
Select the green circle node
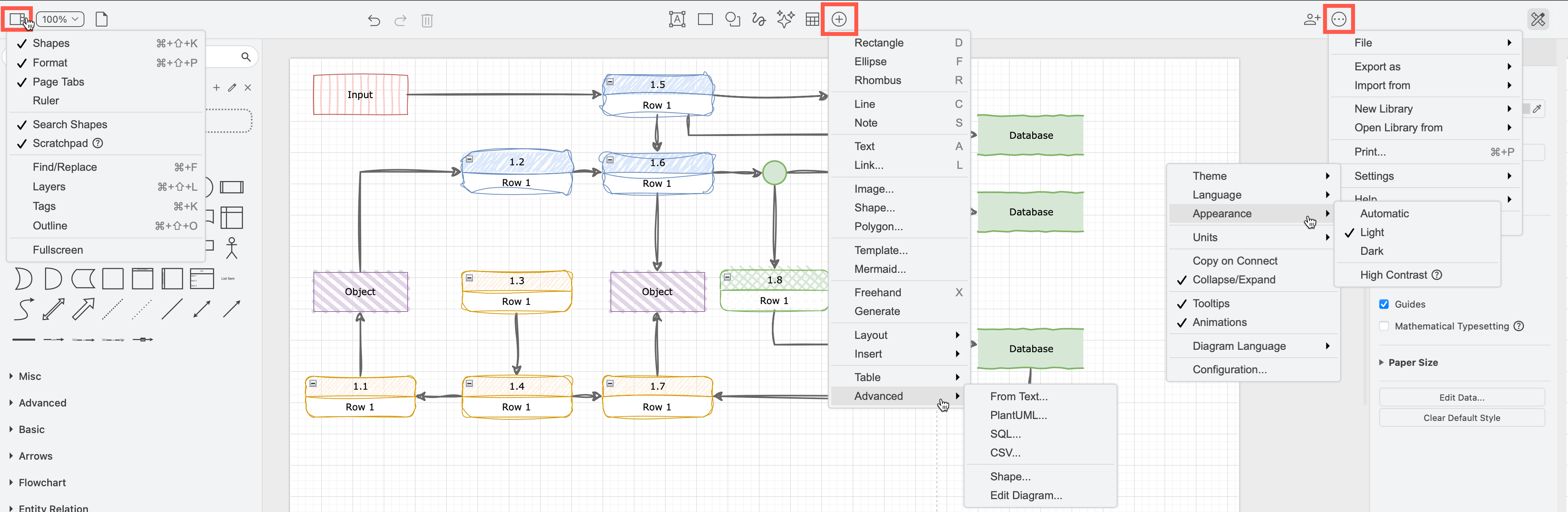click(774, 172)
